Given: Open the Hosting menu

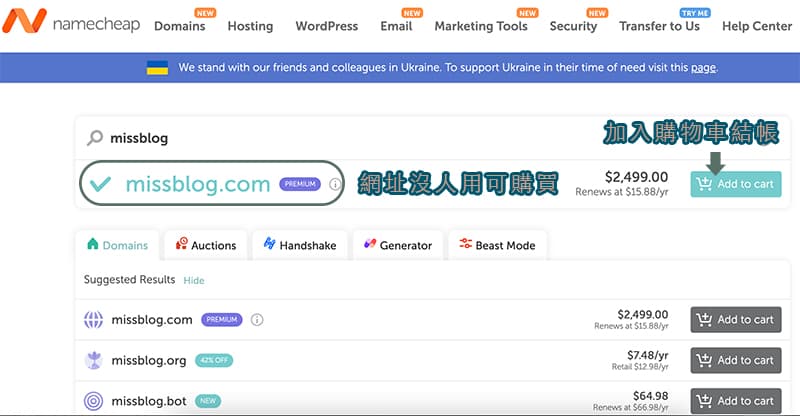Looking at the screenshot, I should (x=250, y=26).
